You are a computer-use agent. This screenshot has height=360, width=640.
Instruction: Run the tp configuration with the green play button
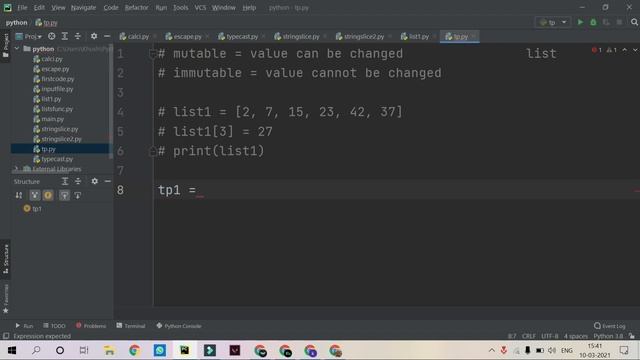click(580, 22)
